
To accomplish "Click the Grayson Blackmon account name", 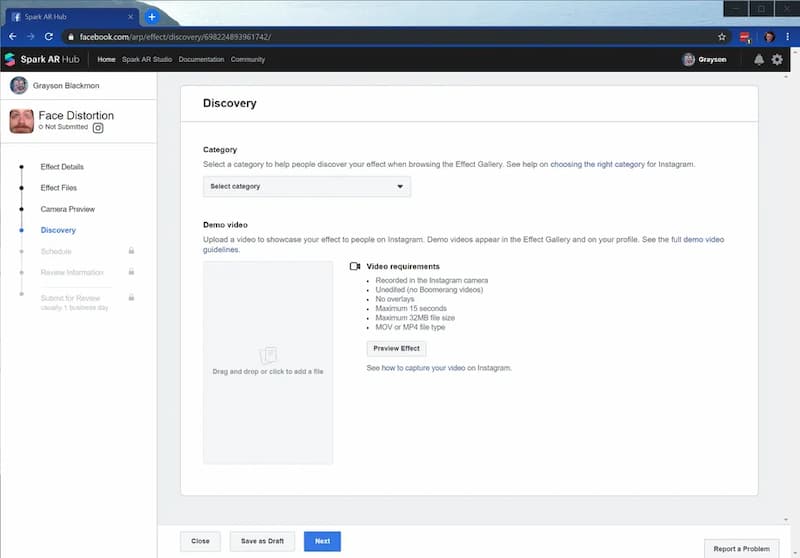I will (x=66, y=86).
